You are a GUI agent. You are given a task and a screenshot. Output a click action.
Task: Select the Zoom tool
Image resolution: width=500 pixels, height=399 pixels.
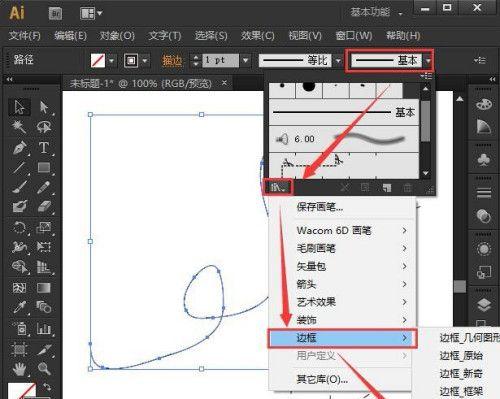[44, 369]
